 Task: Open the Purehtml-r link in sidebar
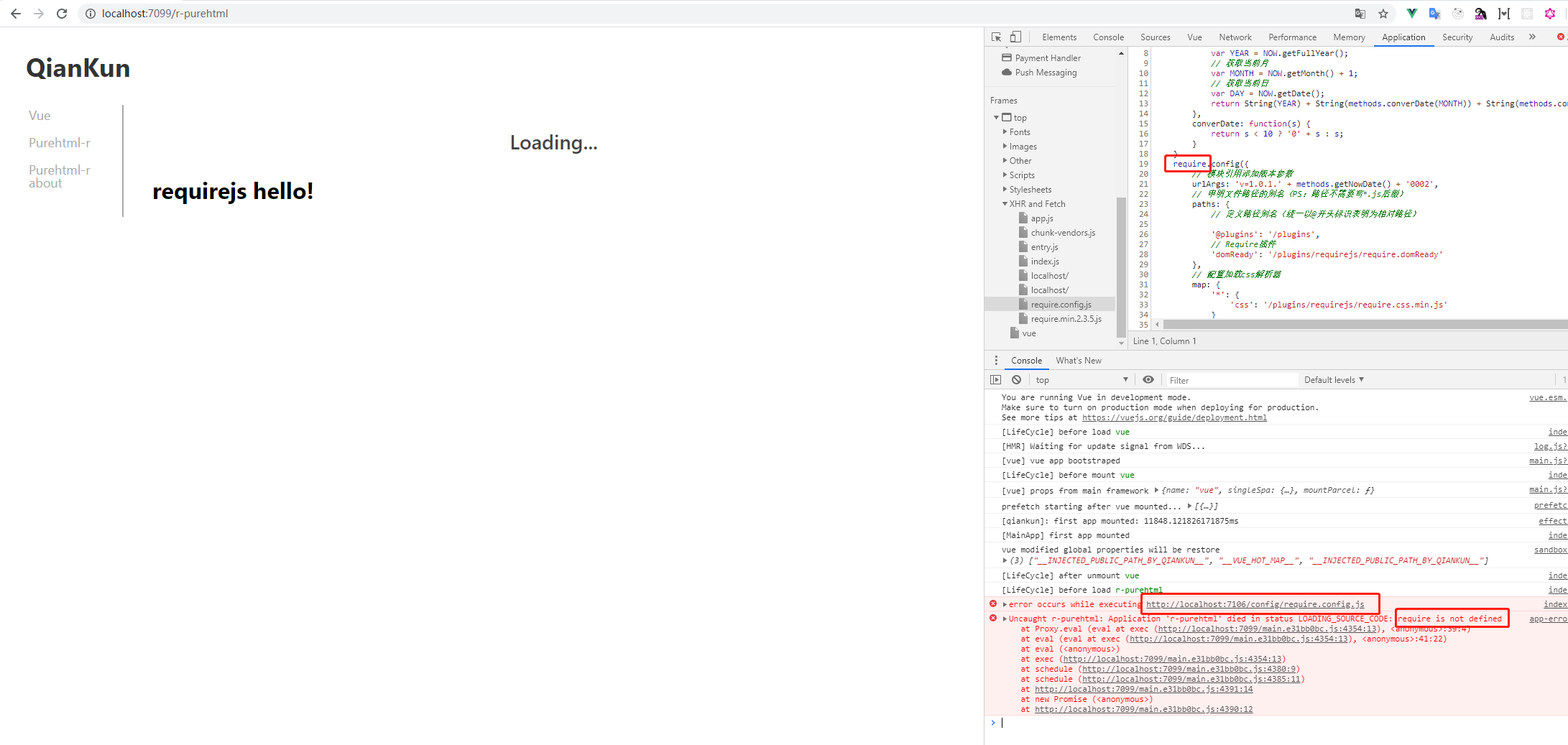pyautogui.click(x=60, y=143)
